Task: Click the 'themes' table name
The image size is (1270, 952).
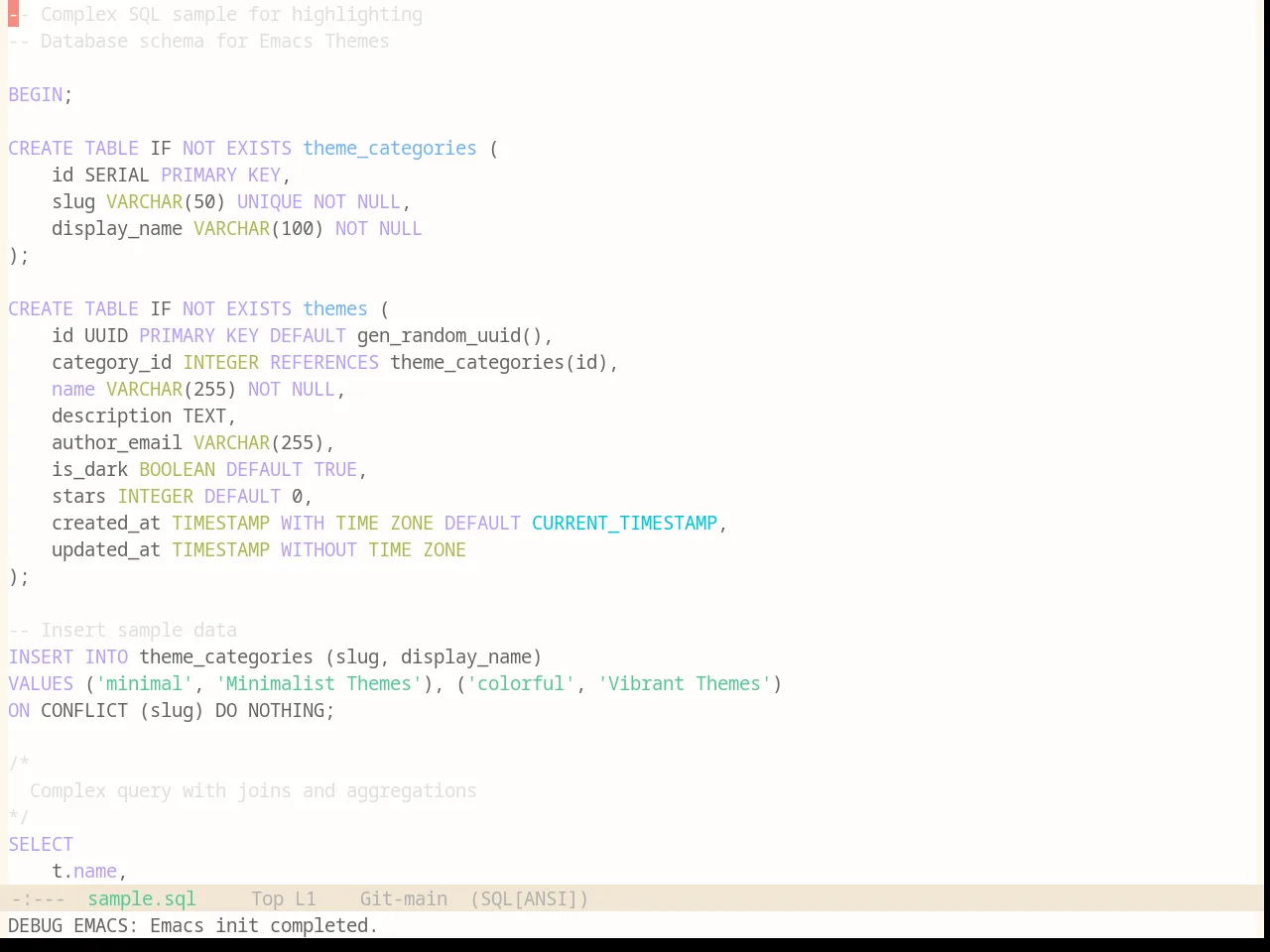Action: pyautogui.click(x=335, y=308)
